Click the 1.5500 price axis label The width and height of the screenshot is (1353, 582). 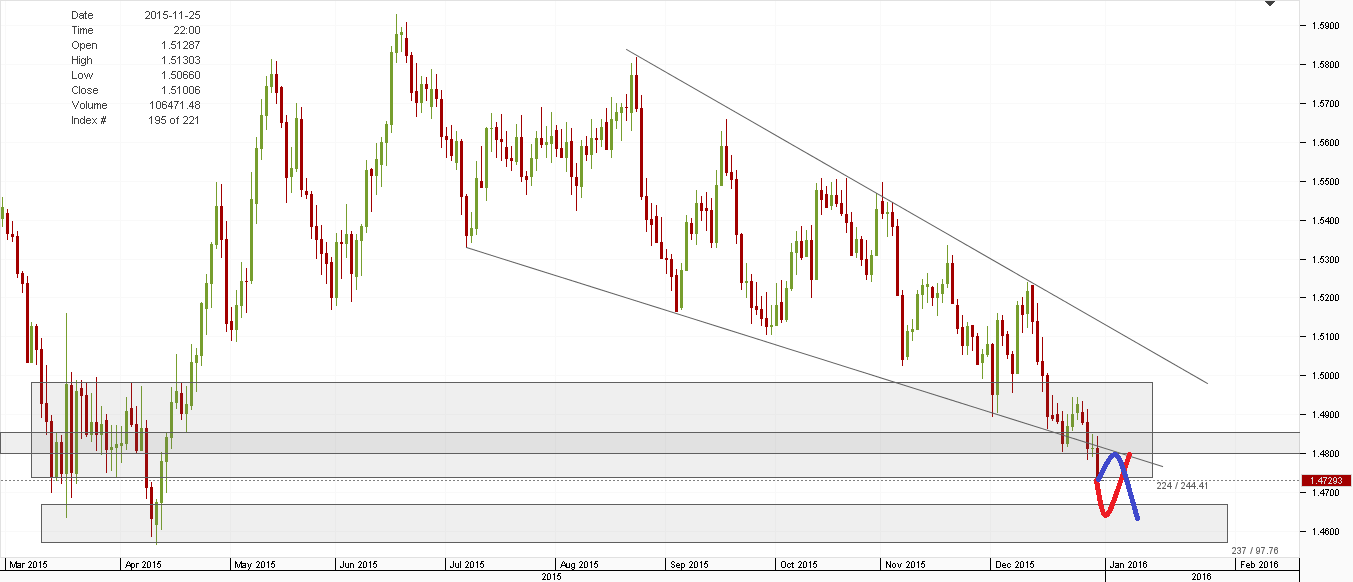[x=1323, y=182]
